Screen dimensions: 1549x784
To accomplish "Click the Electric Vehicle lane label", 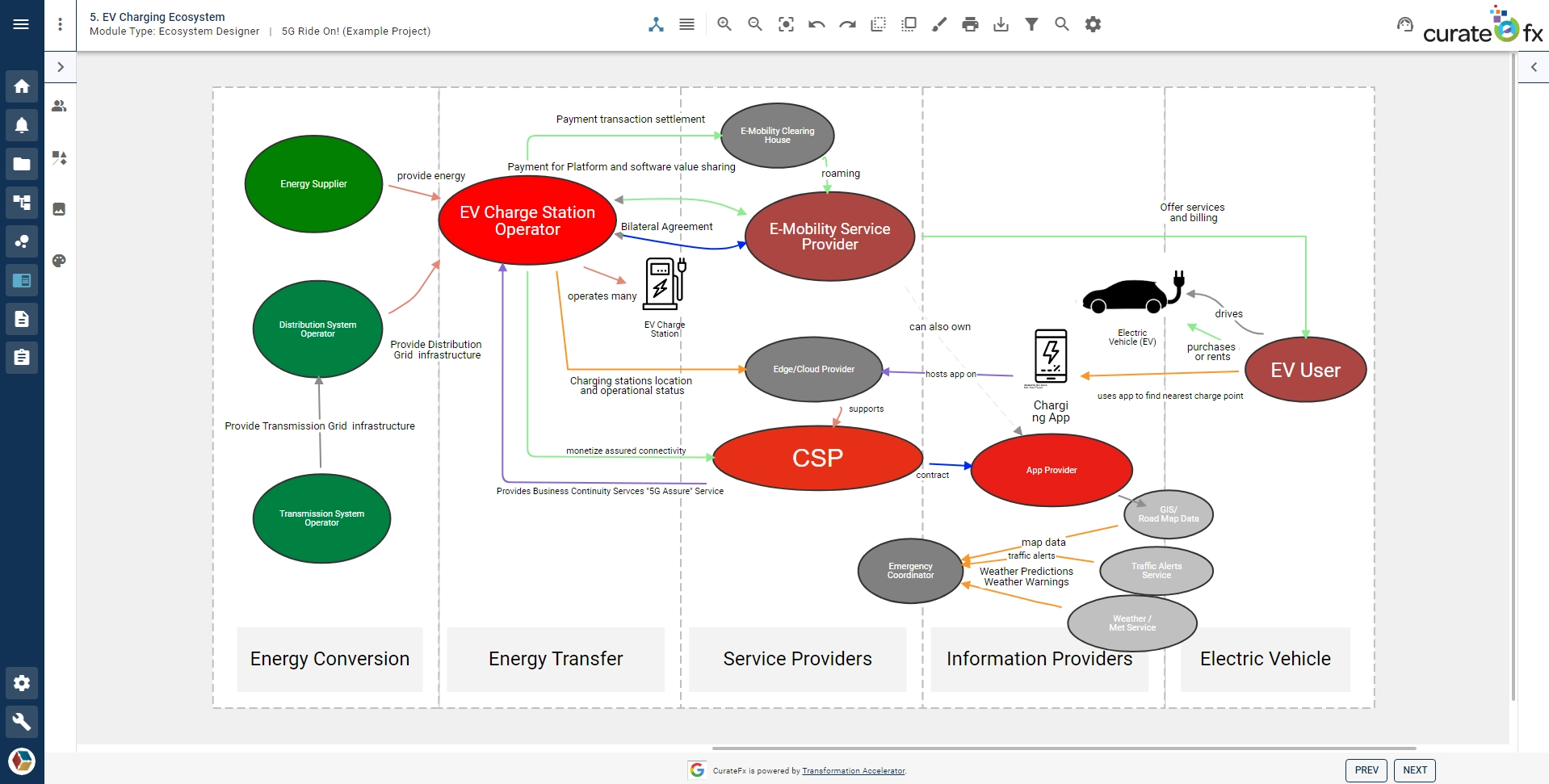I will (1265, 659).
